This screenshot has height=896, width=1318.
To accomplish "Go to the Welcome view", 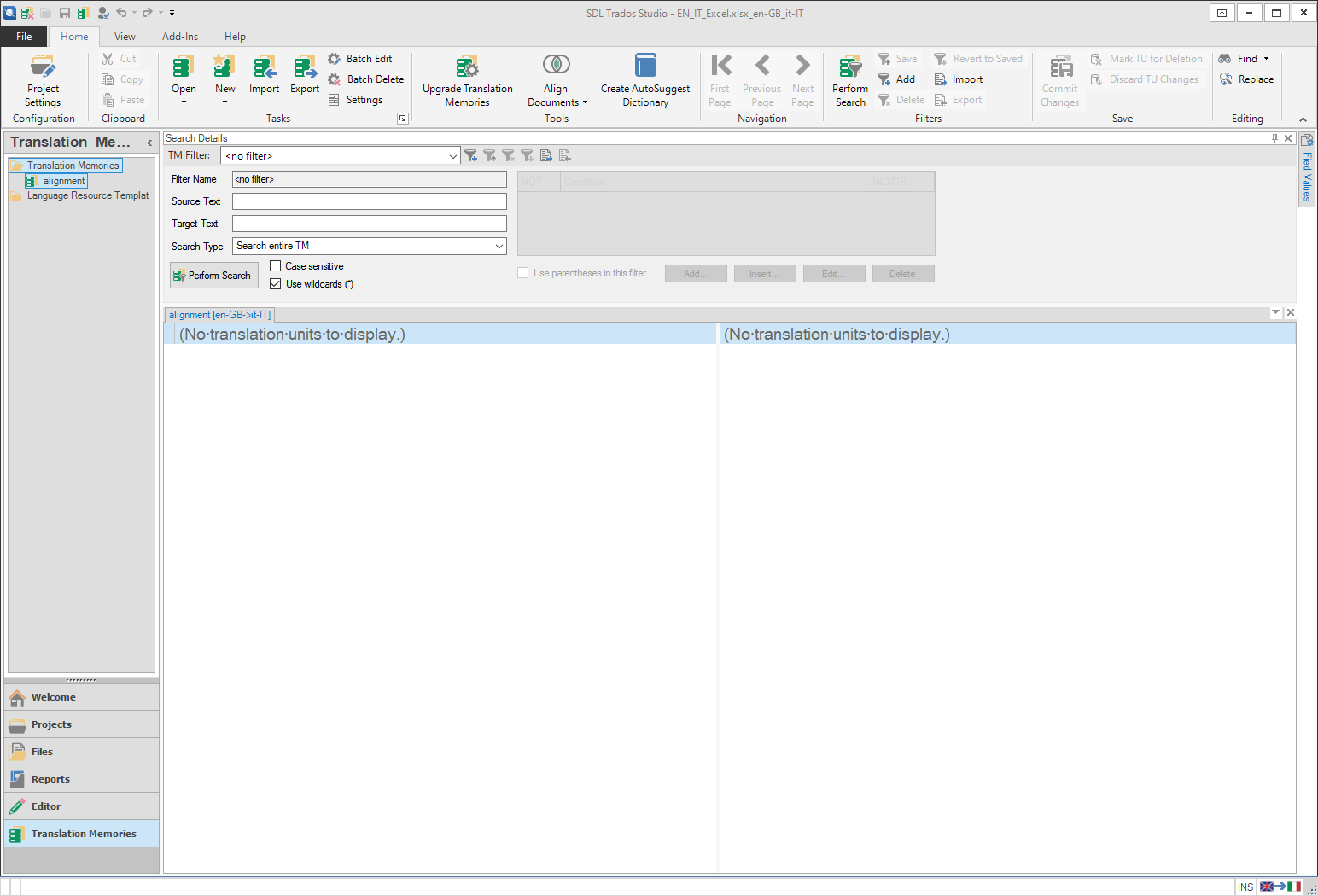I will [x=81, y=697].
